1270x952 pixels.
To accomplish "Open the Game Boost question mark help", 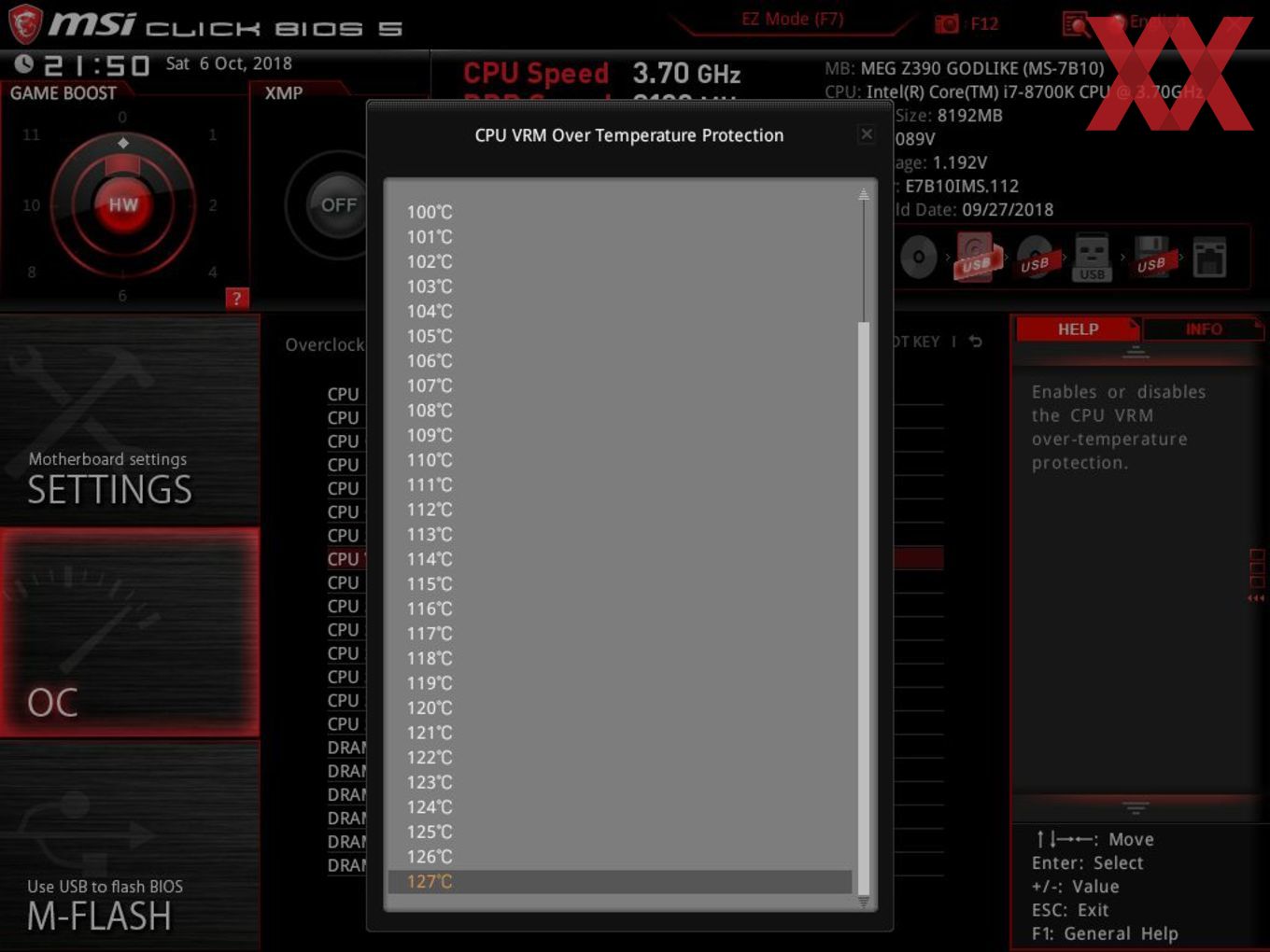I will (x=236, y=299).
